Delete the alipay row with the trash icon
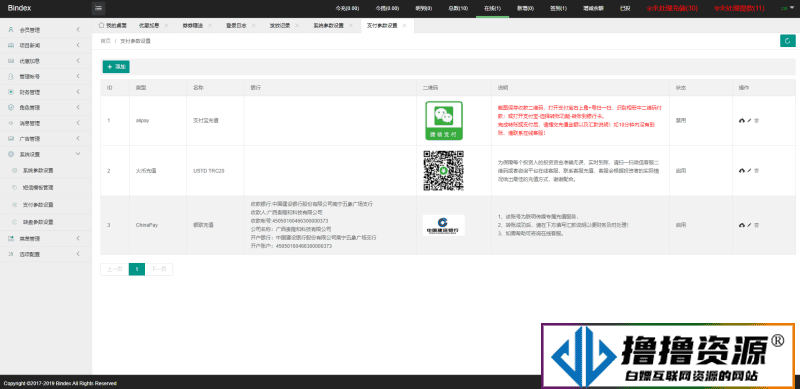The width and height of the screenshot is (800, 389). 757,120
